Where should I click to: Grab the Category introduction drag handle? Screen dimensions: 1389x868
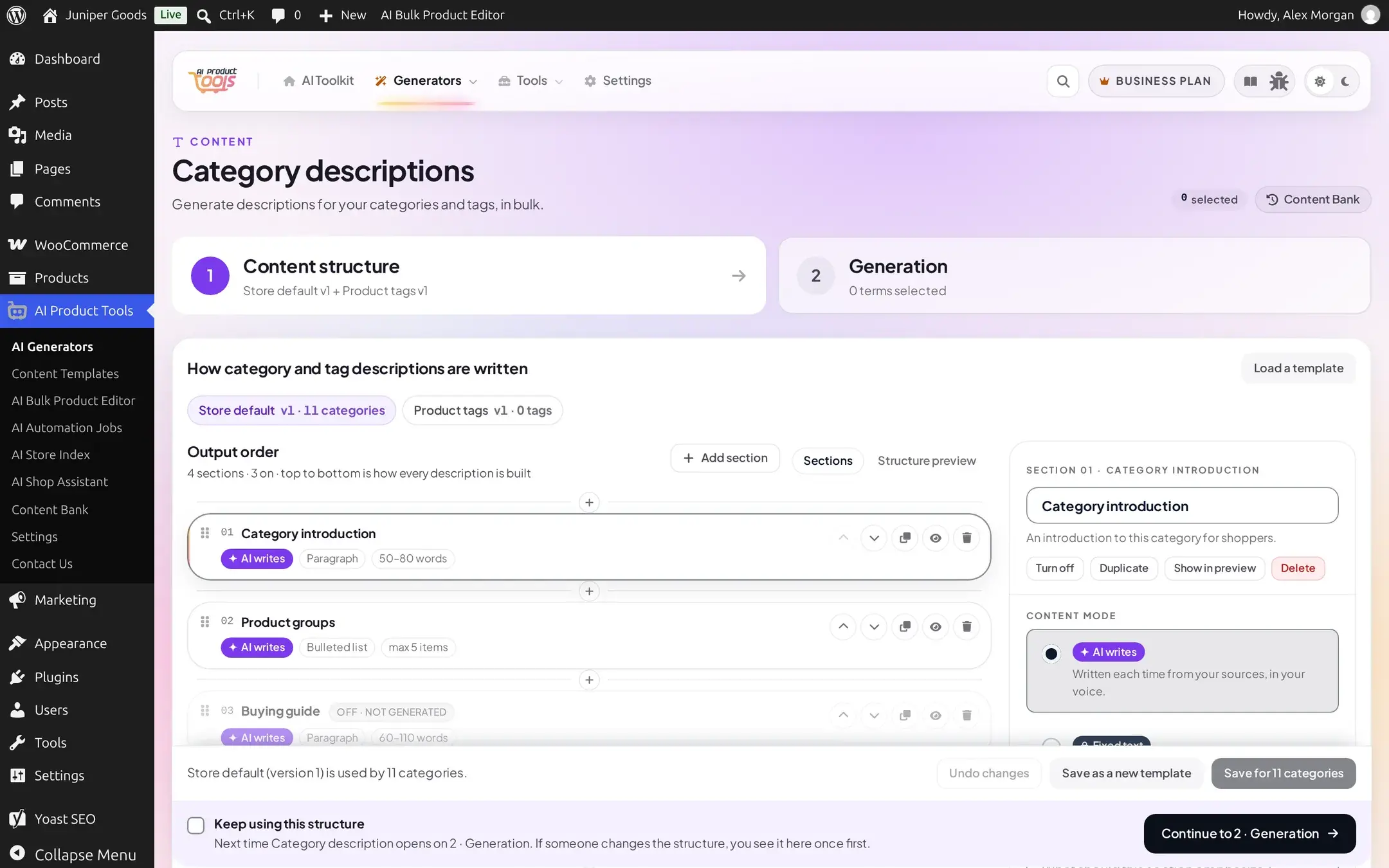click(x=204, y=533)
